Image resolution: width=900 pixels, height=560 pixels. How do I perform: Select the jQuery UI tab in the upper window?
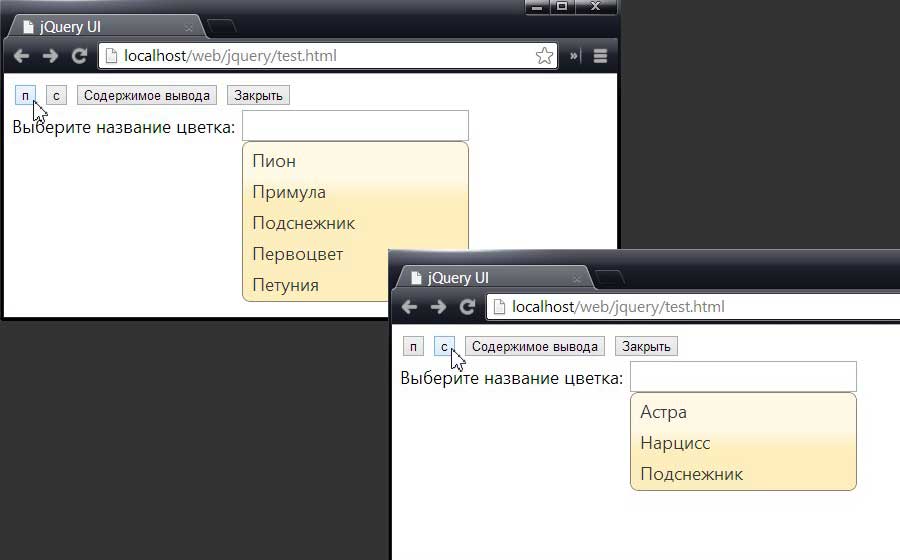pos(106,27)
